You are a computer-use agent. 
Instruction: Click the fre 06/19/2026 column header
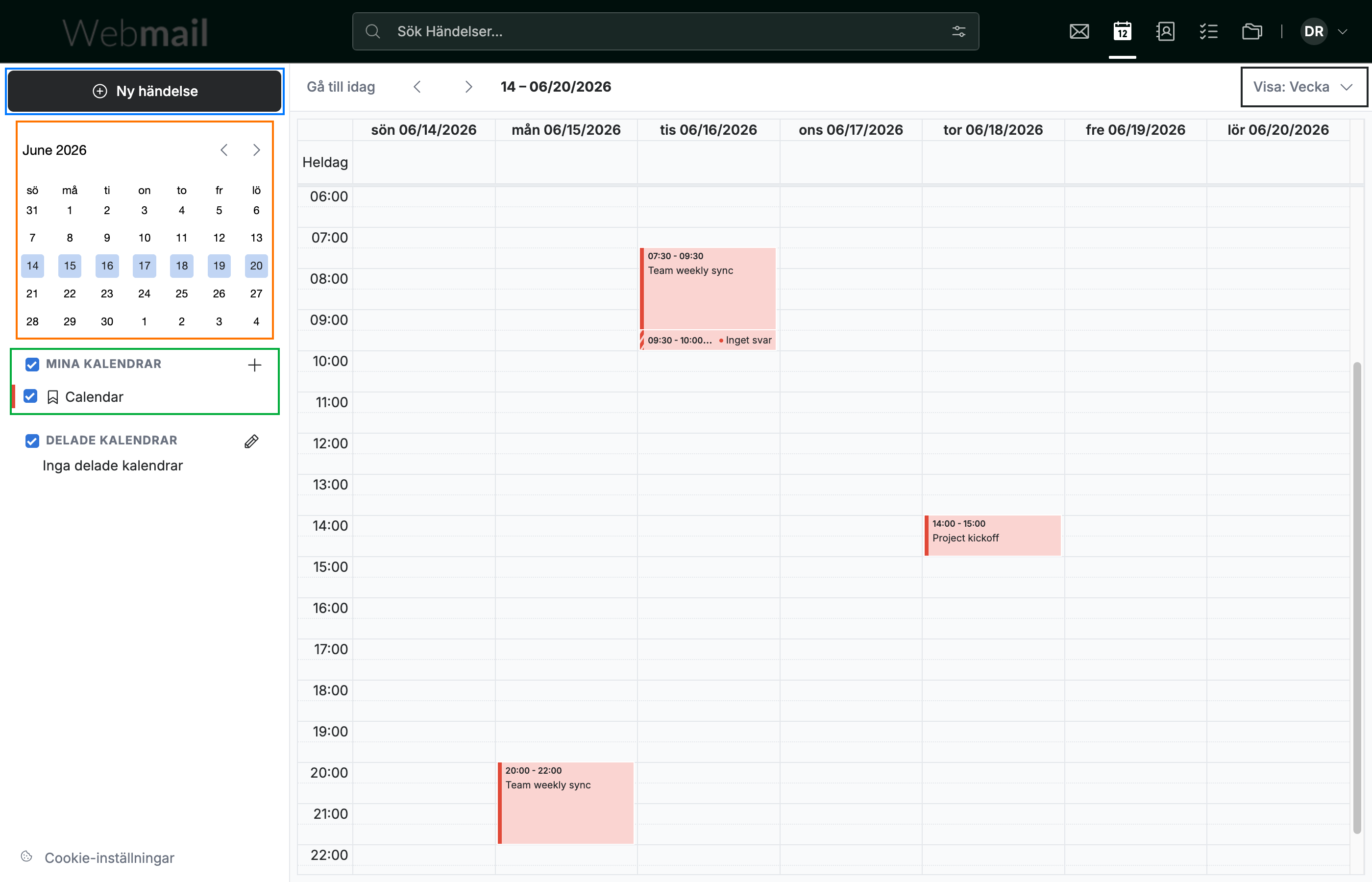pos(1135,130)
